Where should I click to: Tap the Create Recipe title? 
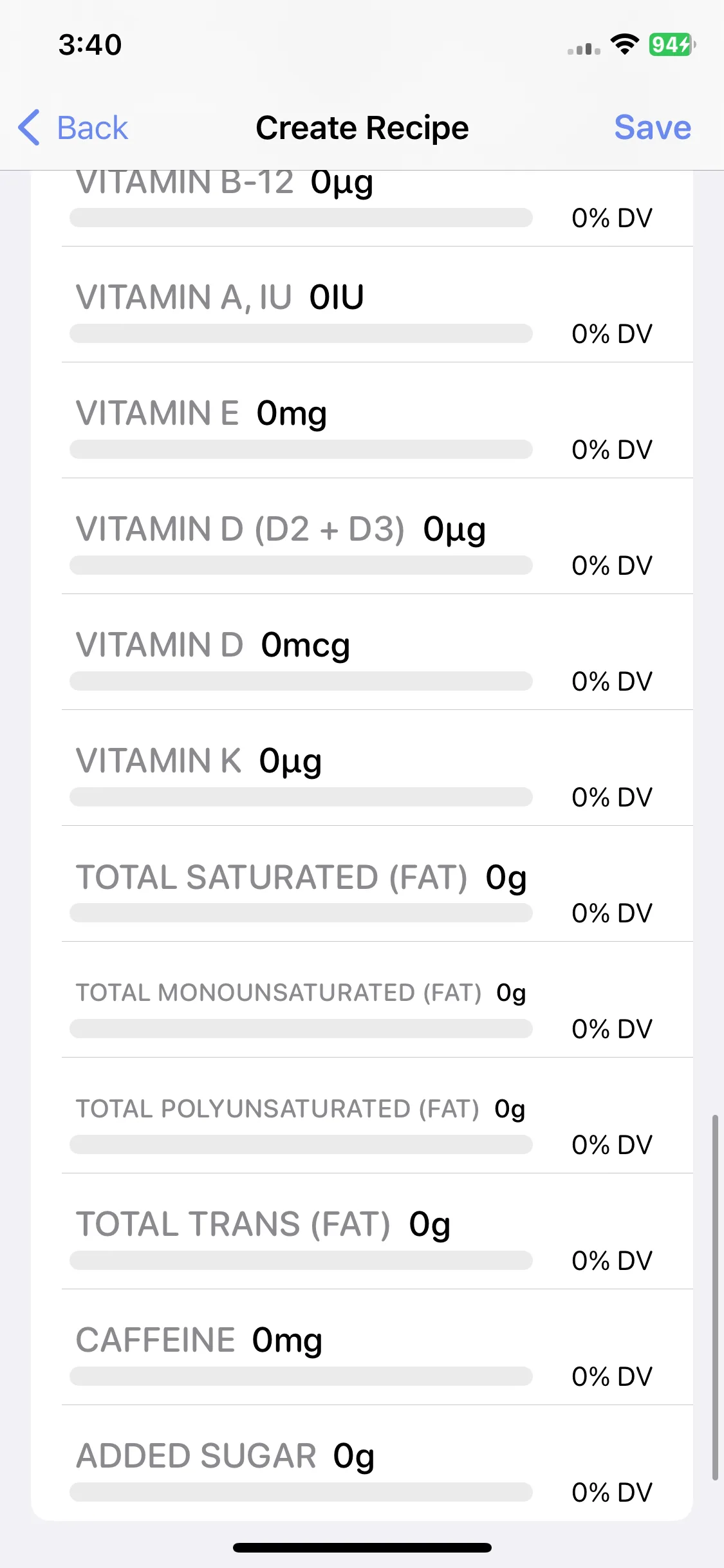362,127
